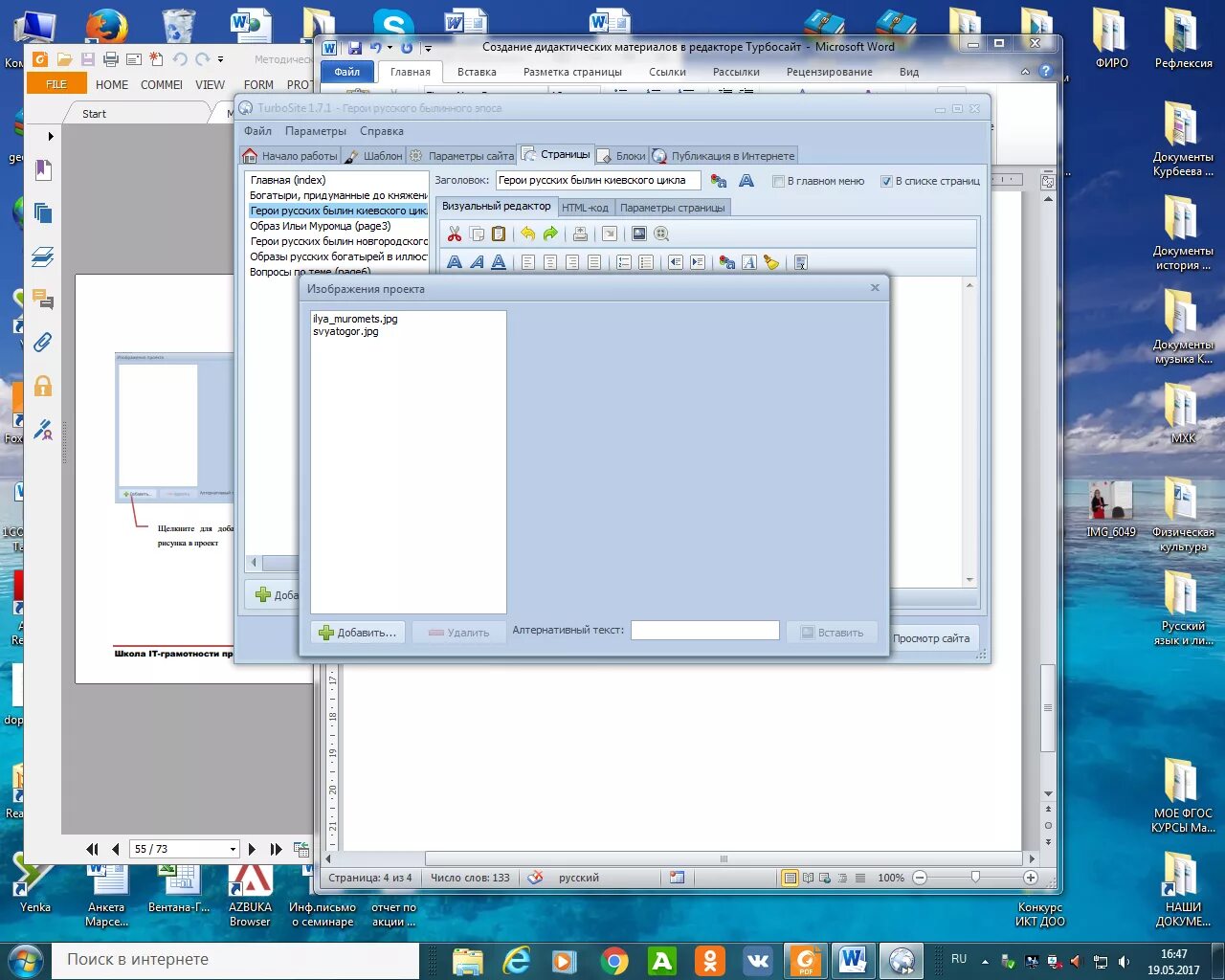Open the Bookmarks panel in Foxit sidebar

[43, 169]
